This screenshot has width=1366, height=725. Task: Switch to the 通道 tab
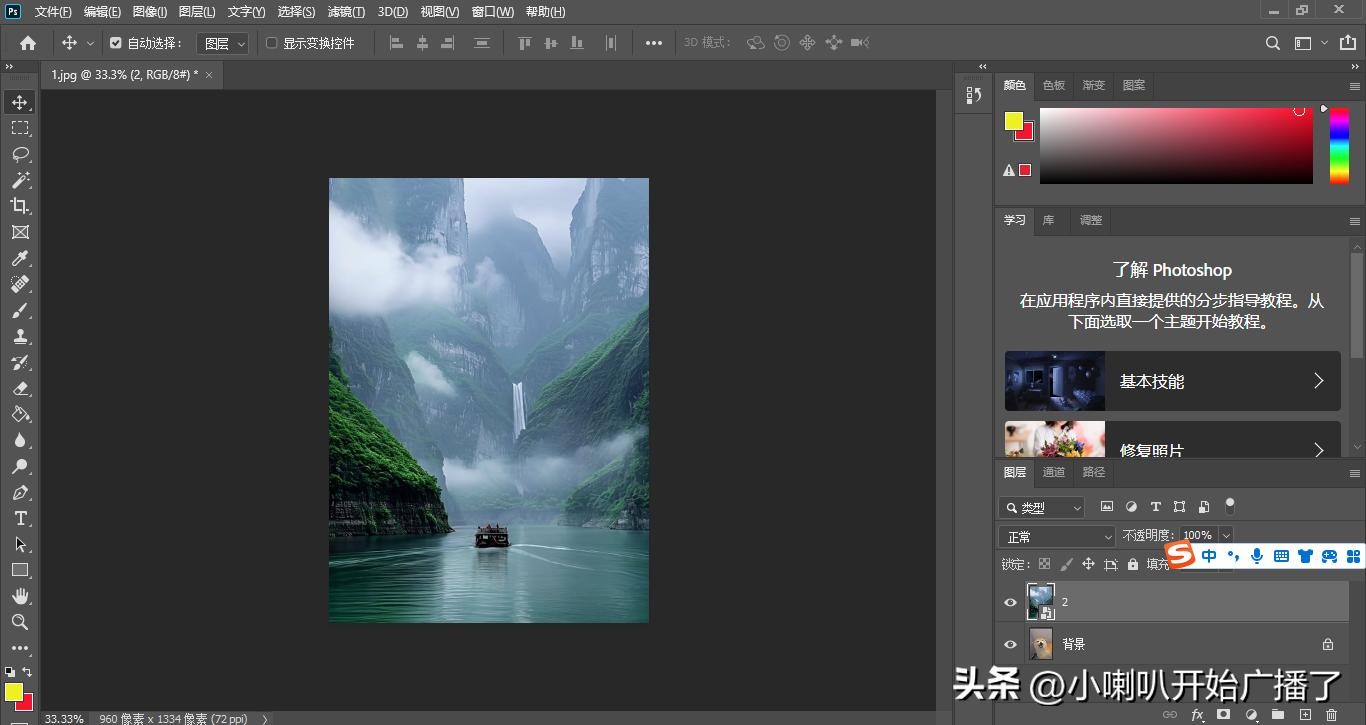pos(1054,472)
